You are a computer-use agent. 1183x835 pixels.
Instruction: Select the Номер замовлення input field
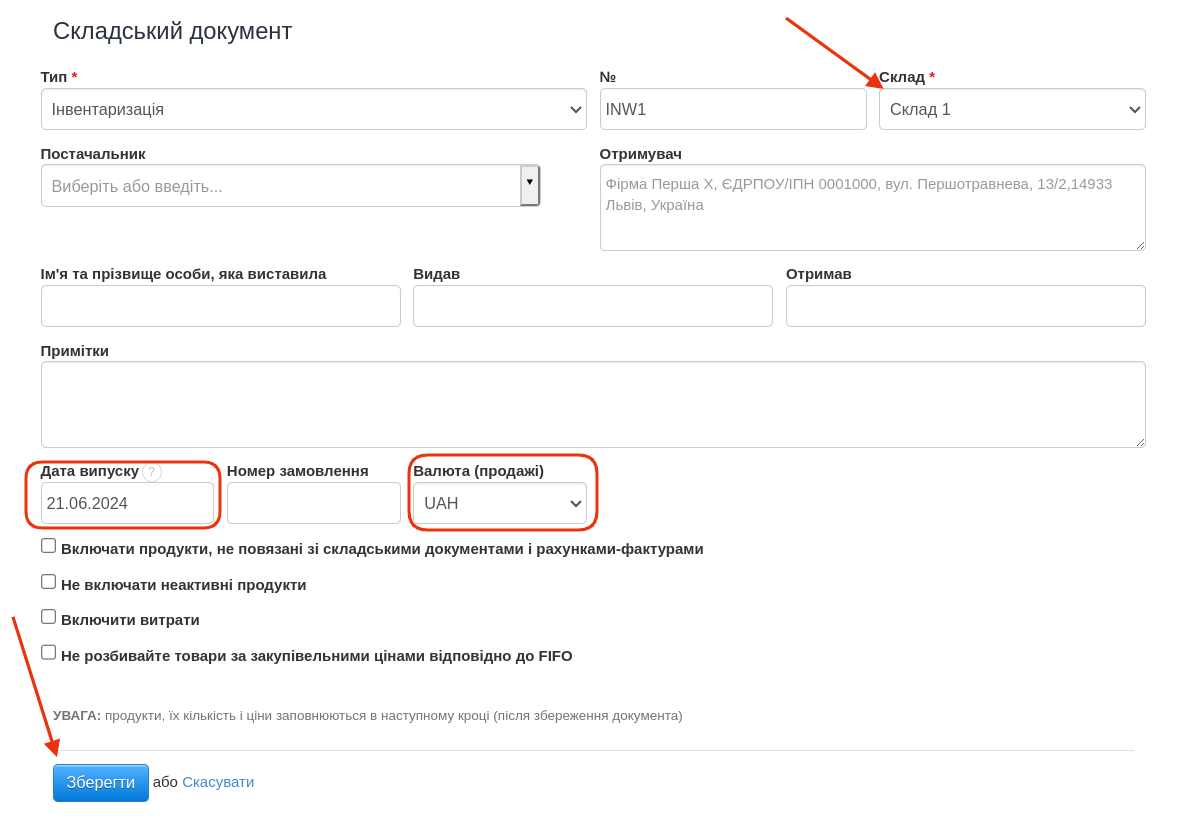coord(313,503)
